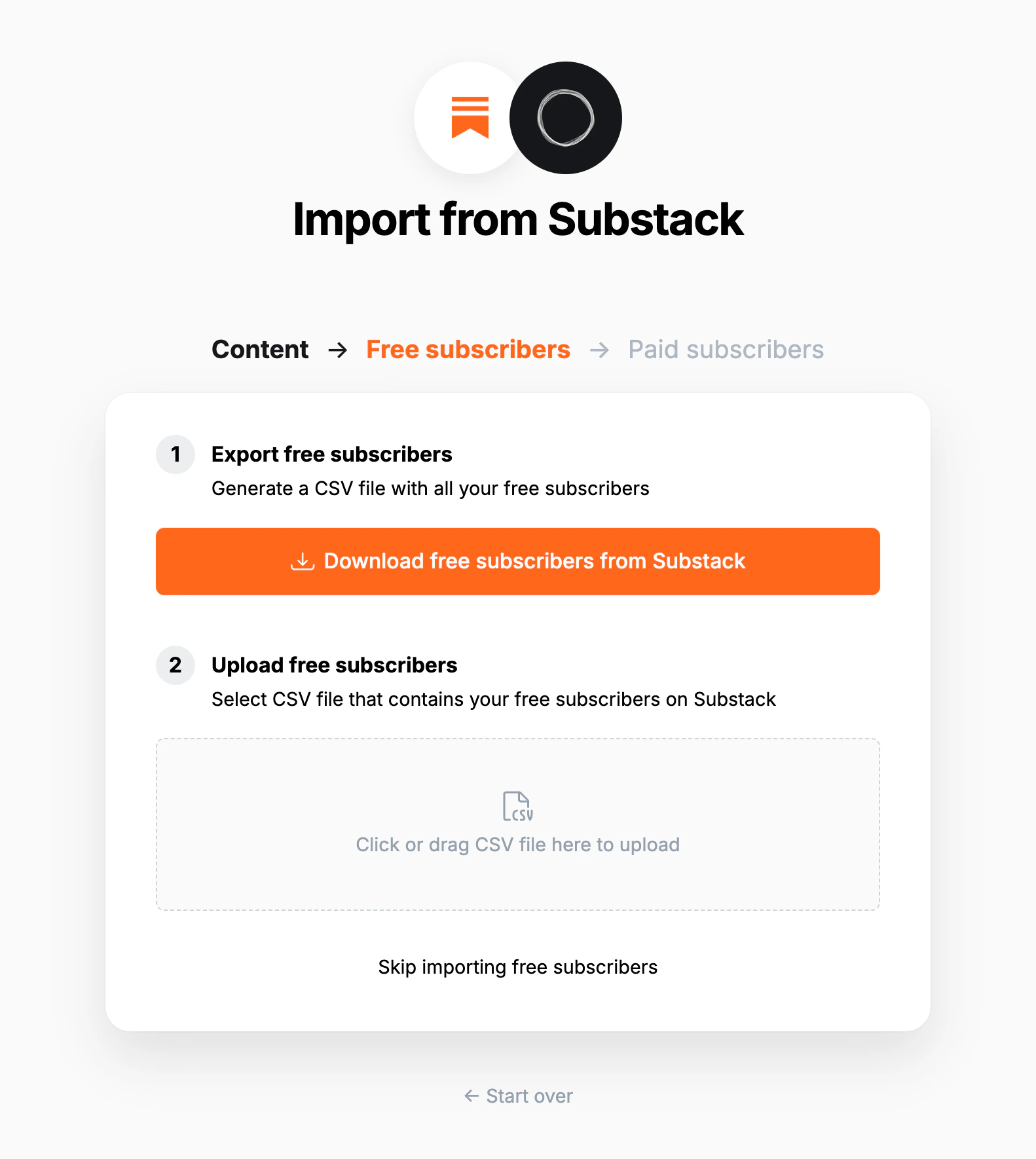Click the step 2 number badge
1036x1159 pixels.
[175, 665]
